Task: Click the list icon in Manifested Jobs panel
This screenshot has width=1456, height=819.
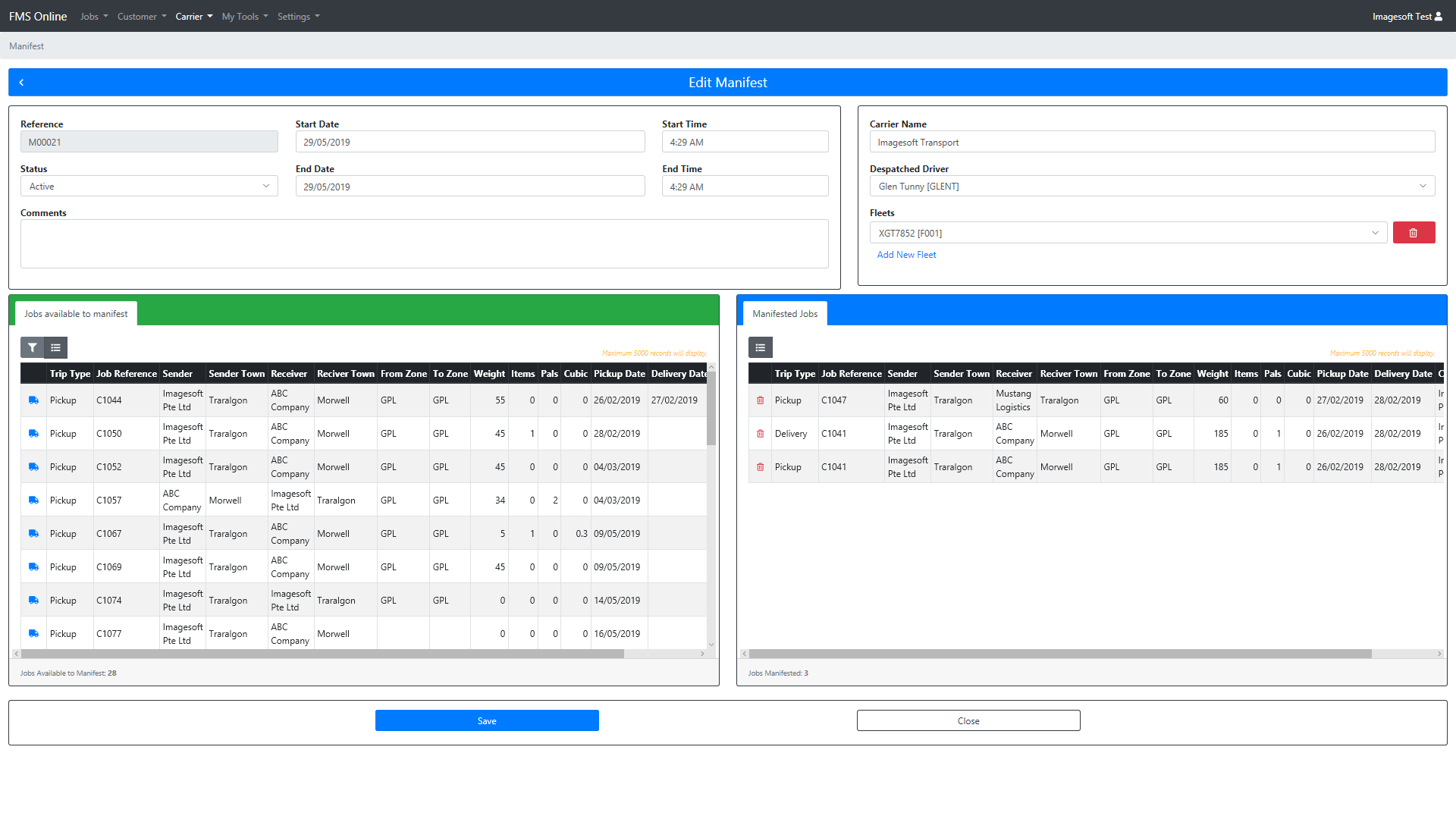Action: pos(760,347)
